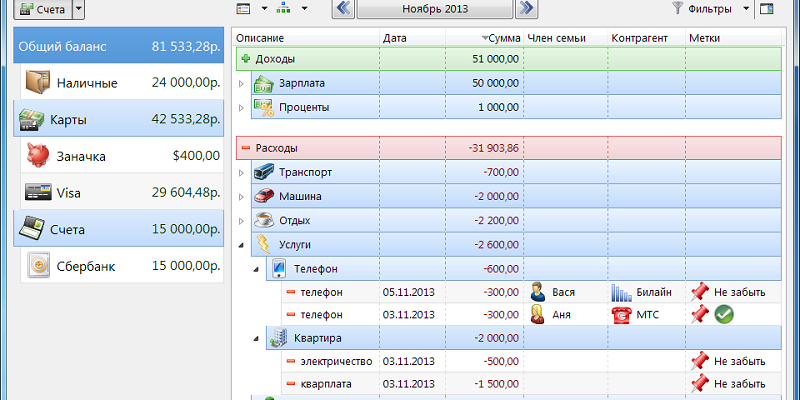The image size is (800, 400).
Task: Go to previous month with left arrows
Action: click(x=342, y=9)
